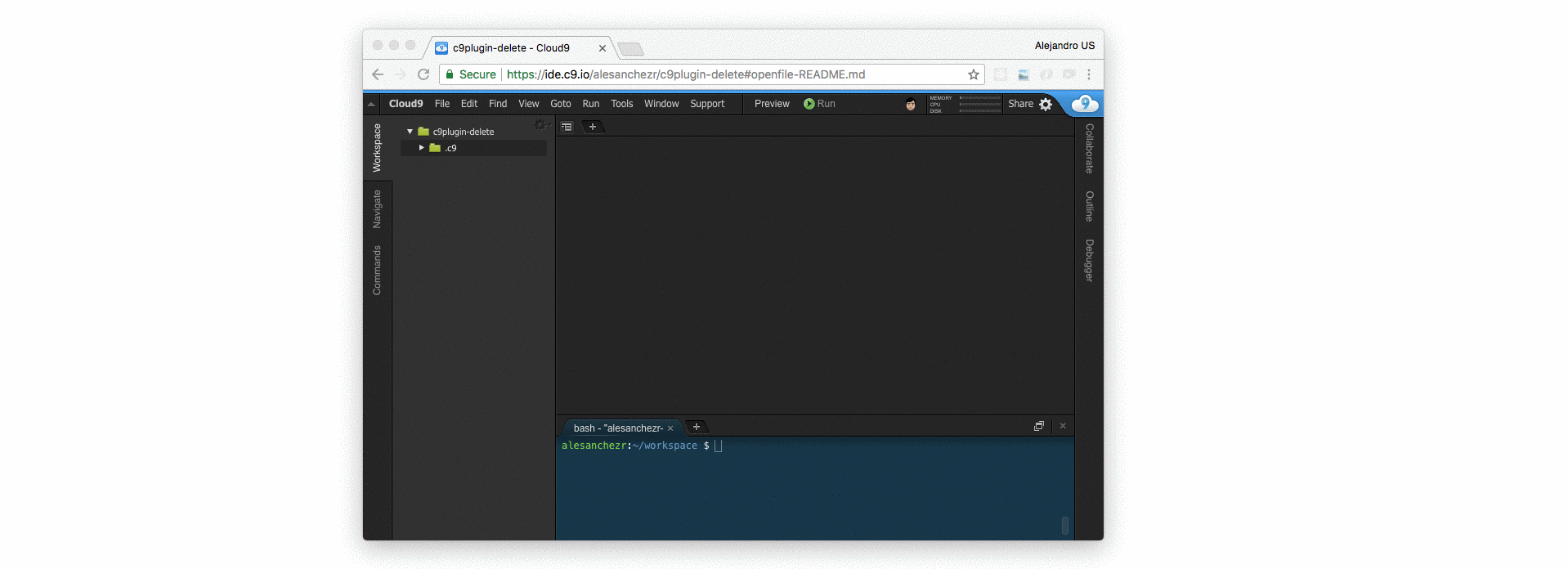
Task: Open the Run menu
Action: 591,104
